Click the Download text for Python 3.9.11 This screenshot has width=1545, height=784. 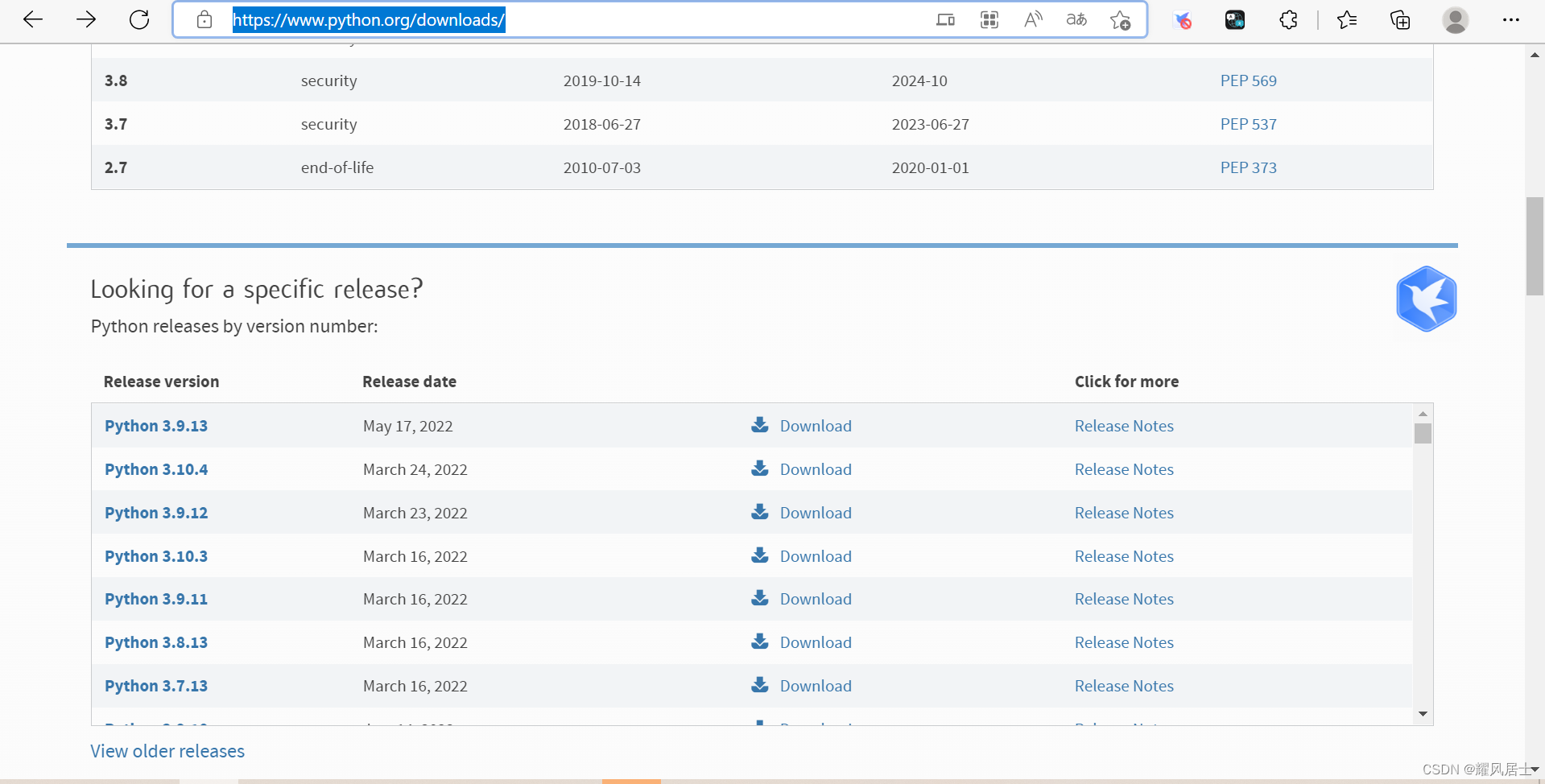[x=816, y=599]
